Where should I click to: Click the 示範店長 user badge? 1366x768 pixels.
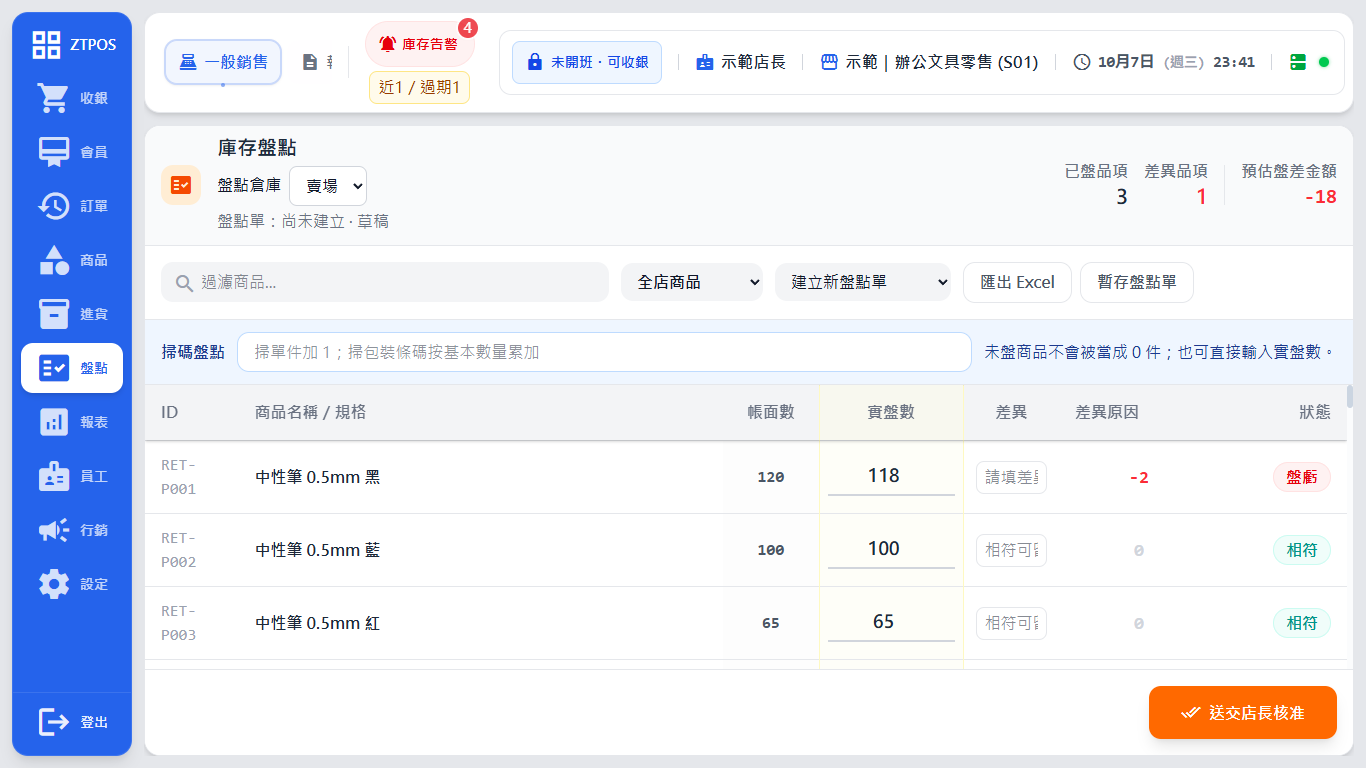pyautogui.click(x=741, y=62)
